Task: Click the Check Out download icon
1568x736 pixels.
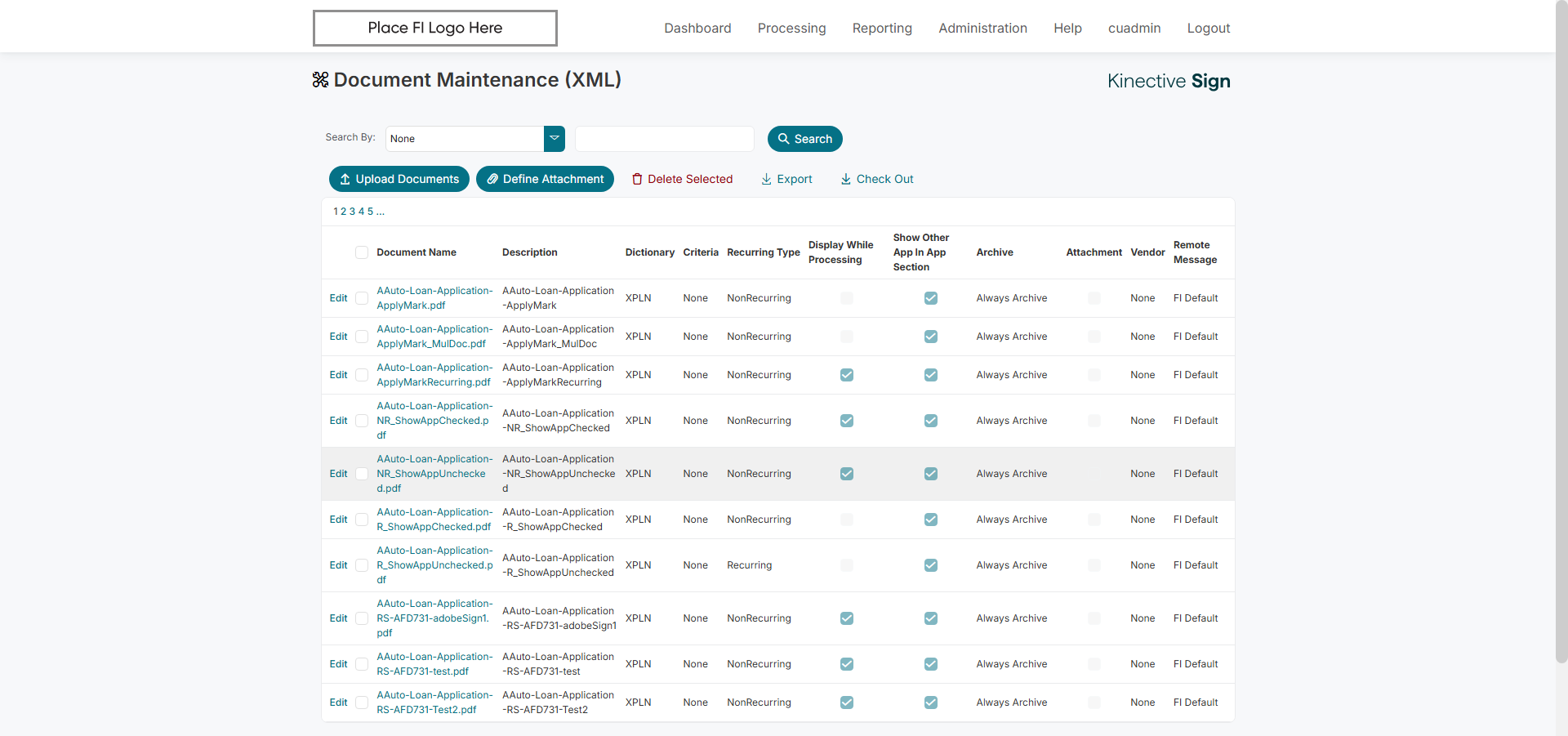Action: pos(846,179)
